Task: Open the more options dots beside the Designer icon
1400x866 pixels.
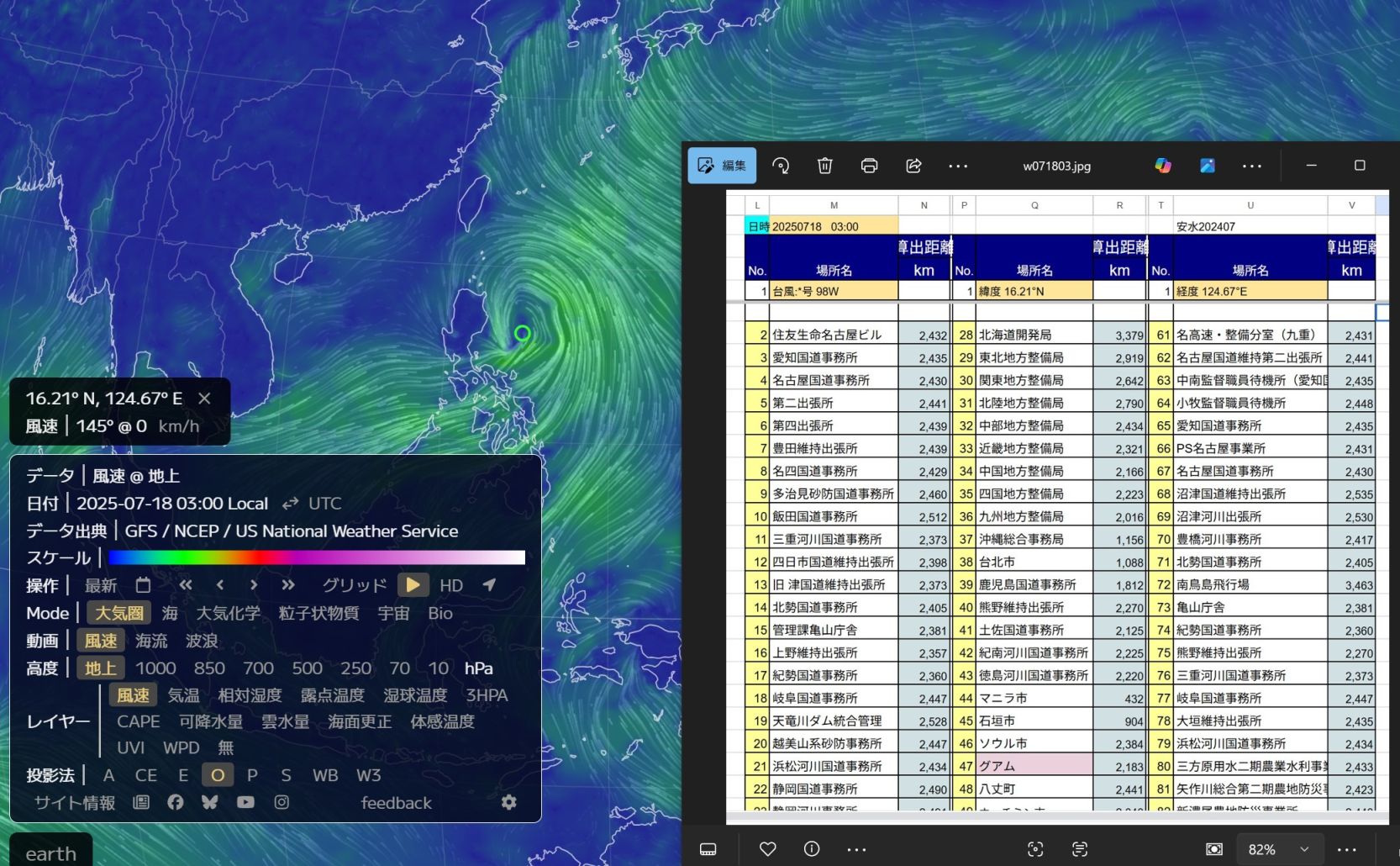Action: click(1252, 166)
